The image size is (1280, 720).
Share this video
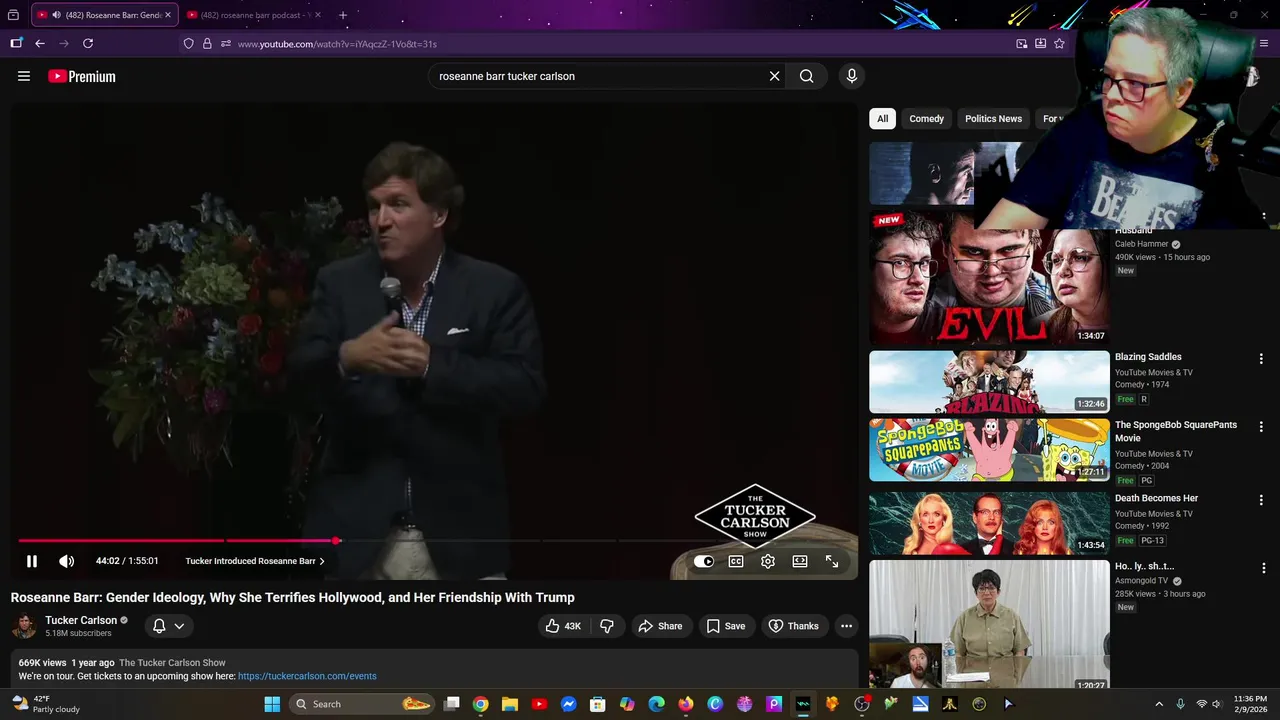(x=660, y=626)
